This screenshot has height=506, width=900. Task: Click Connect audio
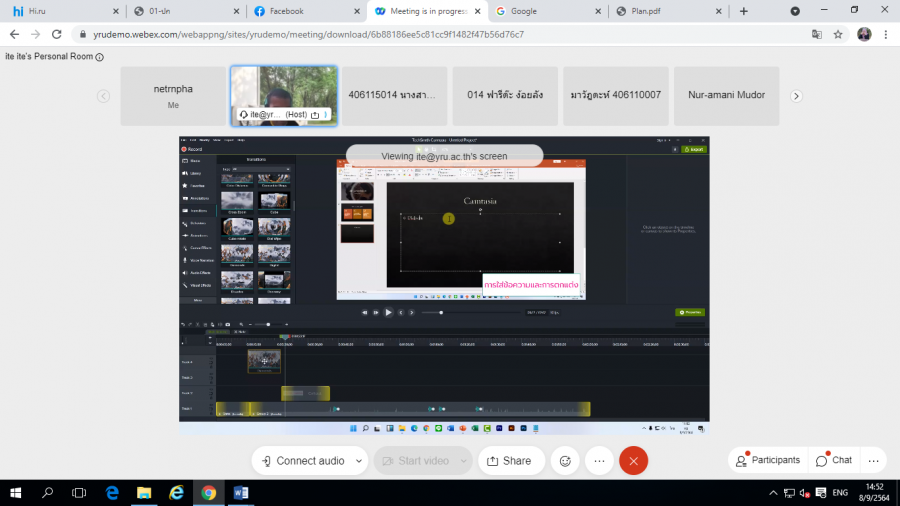(x=303, y=461)
